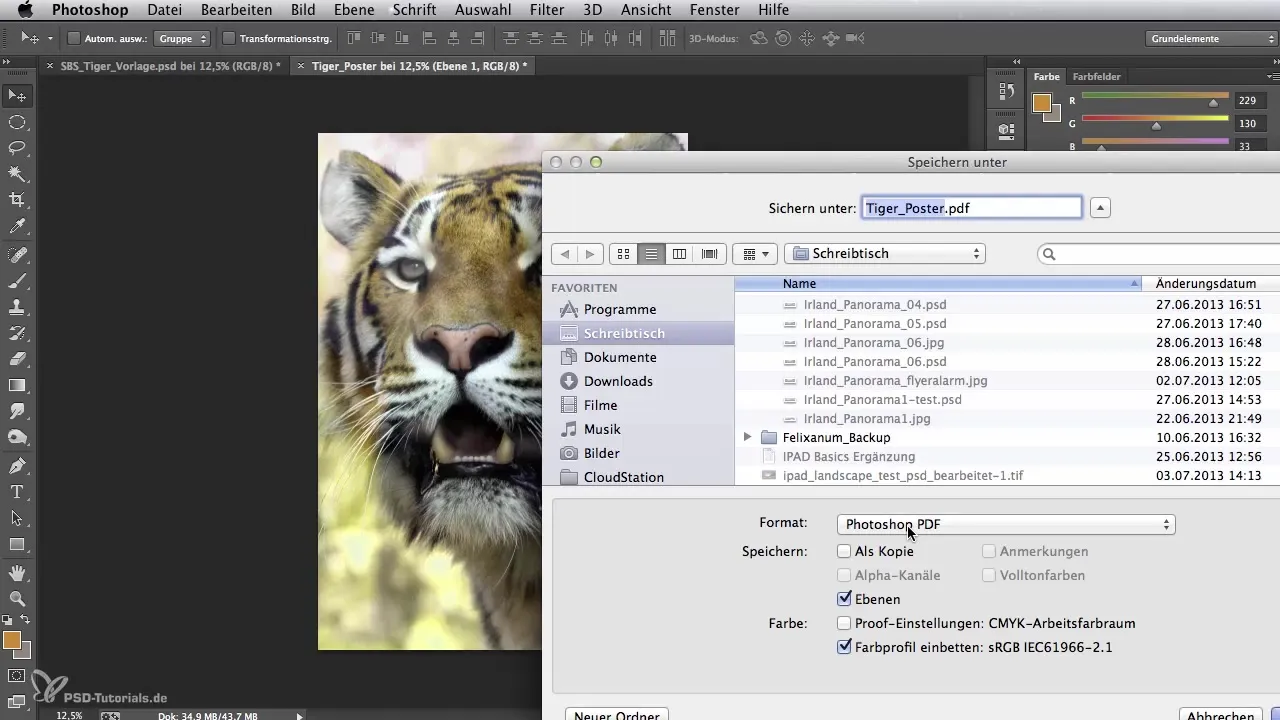Expand the Felixanum_Backup folder triangle
Image resolution: width=1280 pixels, height=720 pixels.
coord(747,437)
